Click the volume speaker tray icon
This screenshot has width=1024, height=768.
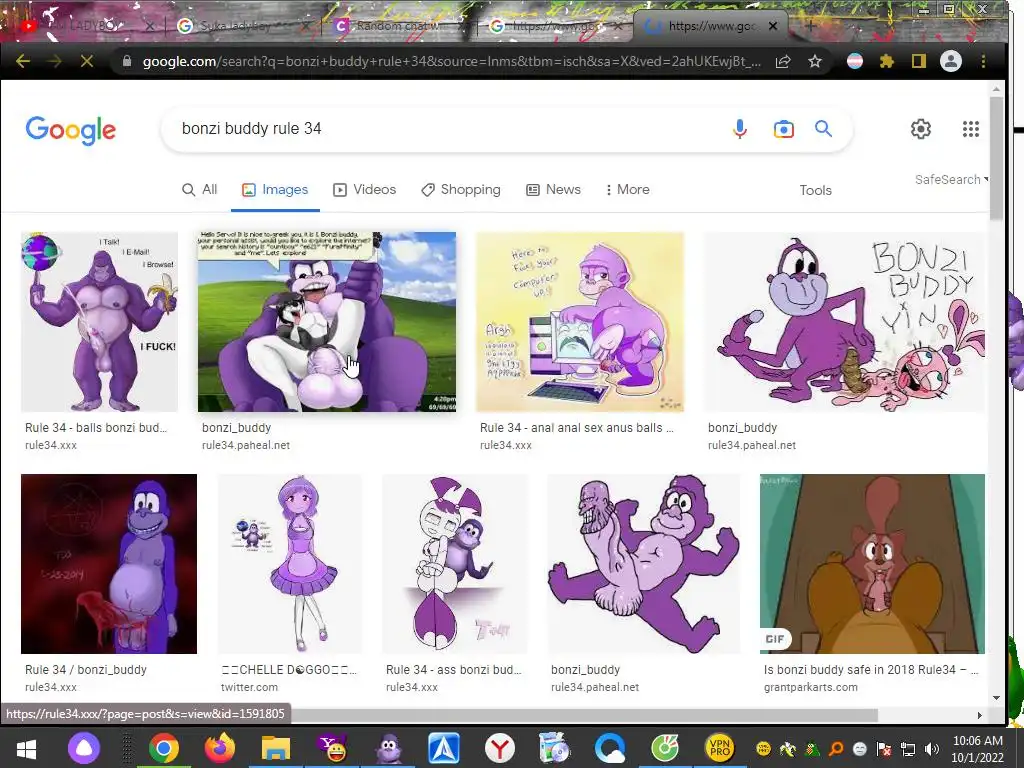932,748
